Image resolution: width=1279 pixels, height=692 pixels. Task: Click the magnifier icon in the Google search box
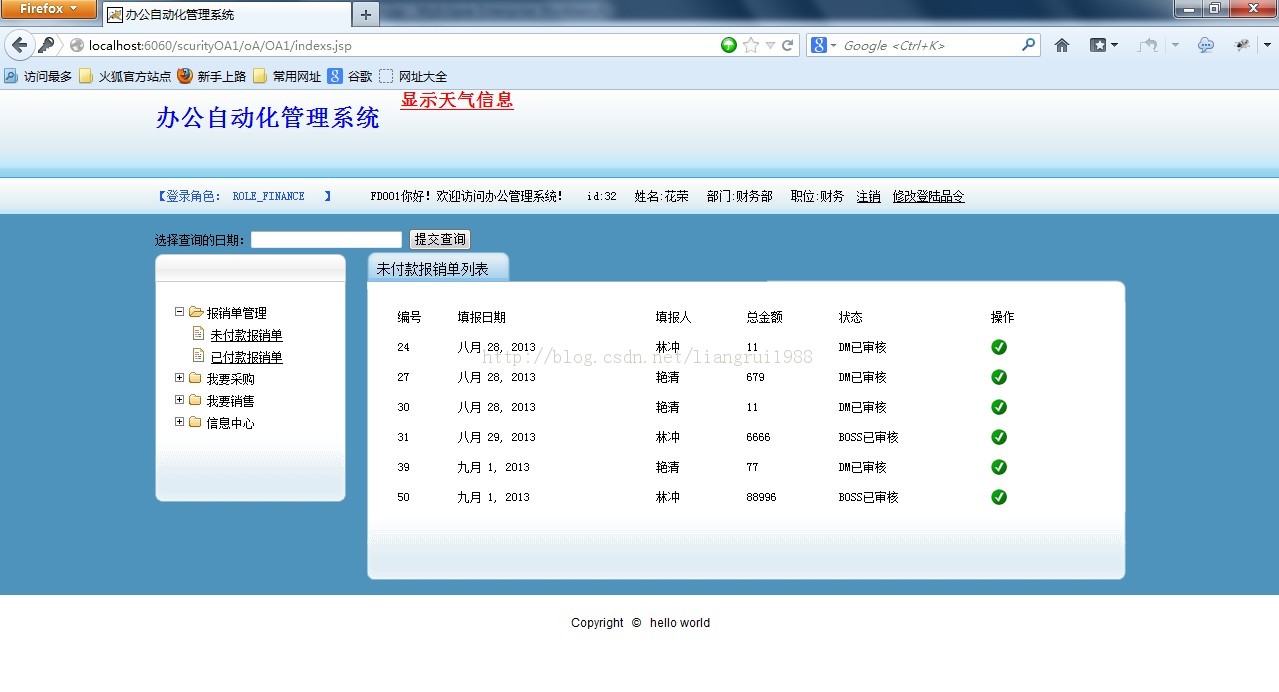(1028, 45)
